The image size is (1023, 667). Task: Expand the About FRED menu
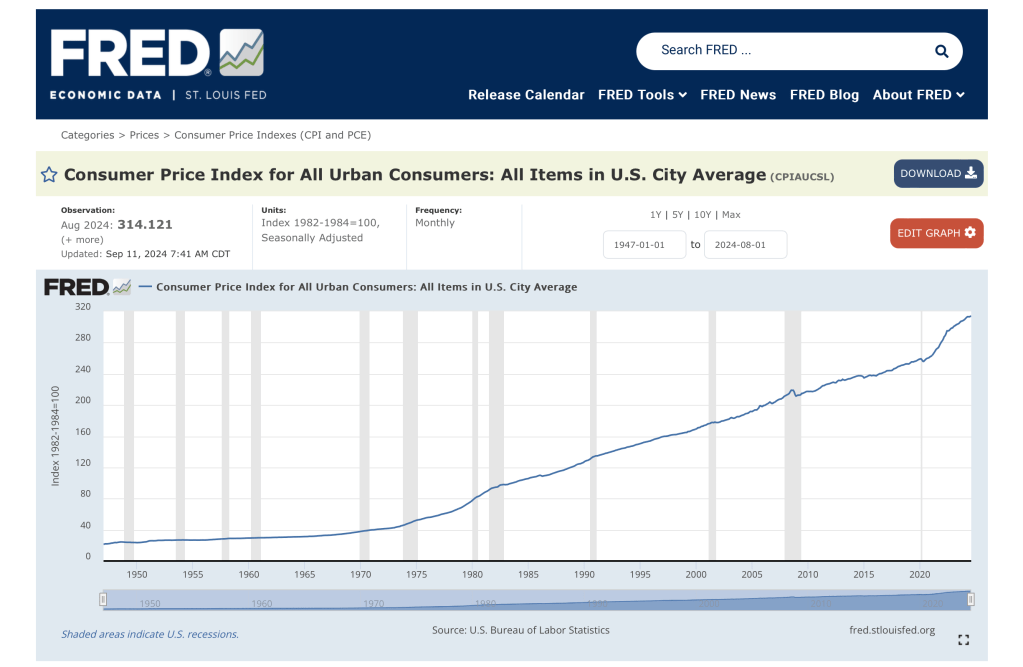[918, 95]
